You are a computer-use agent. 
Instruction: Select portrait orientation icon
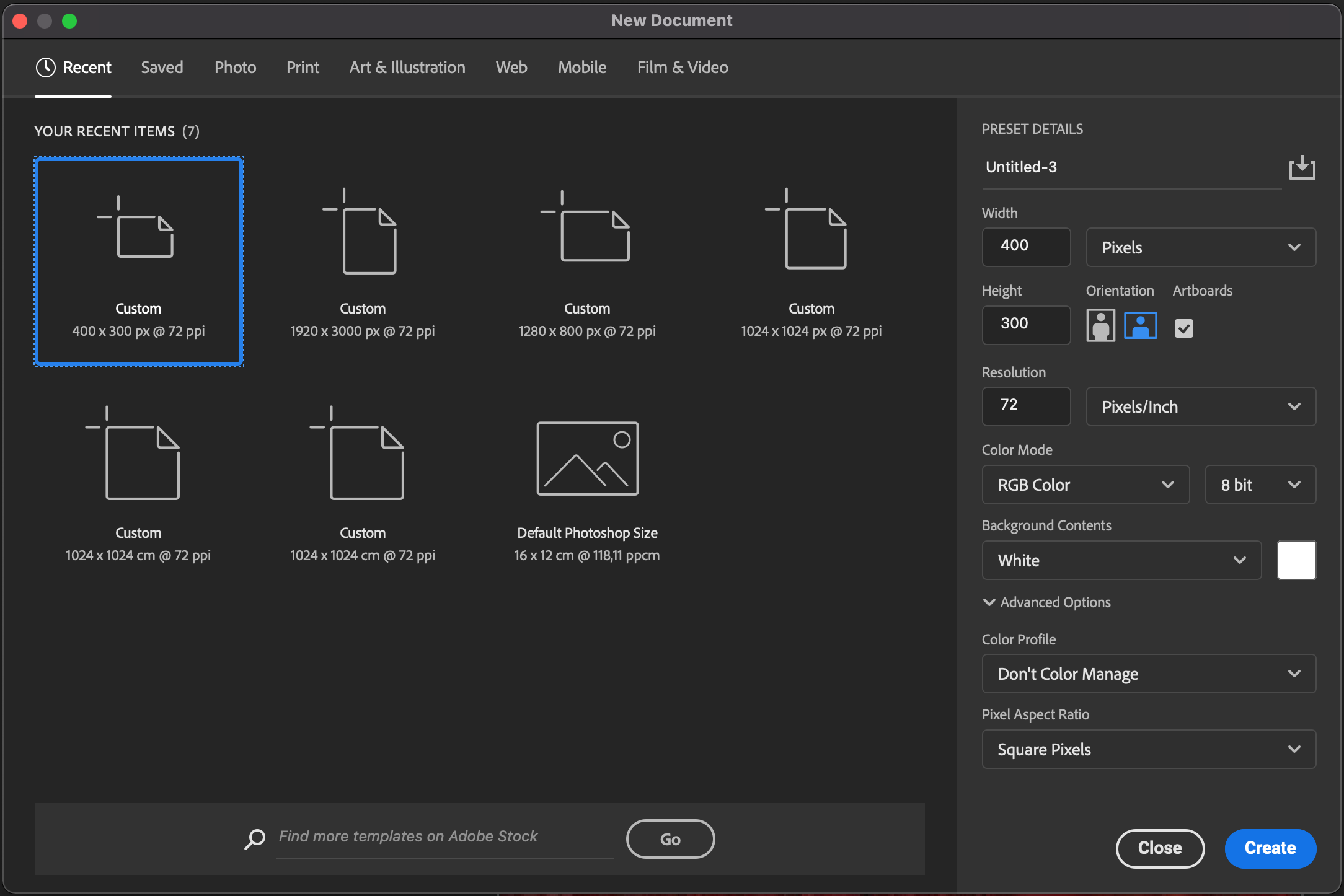click(x=1100, y=325)
